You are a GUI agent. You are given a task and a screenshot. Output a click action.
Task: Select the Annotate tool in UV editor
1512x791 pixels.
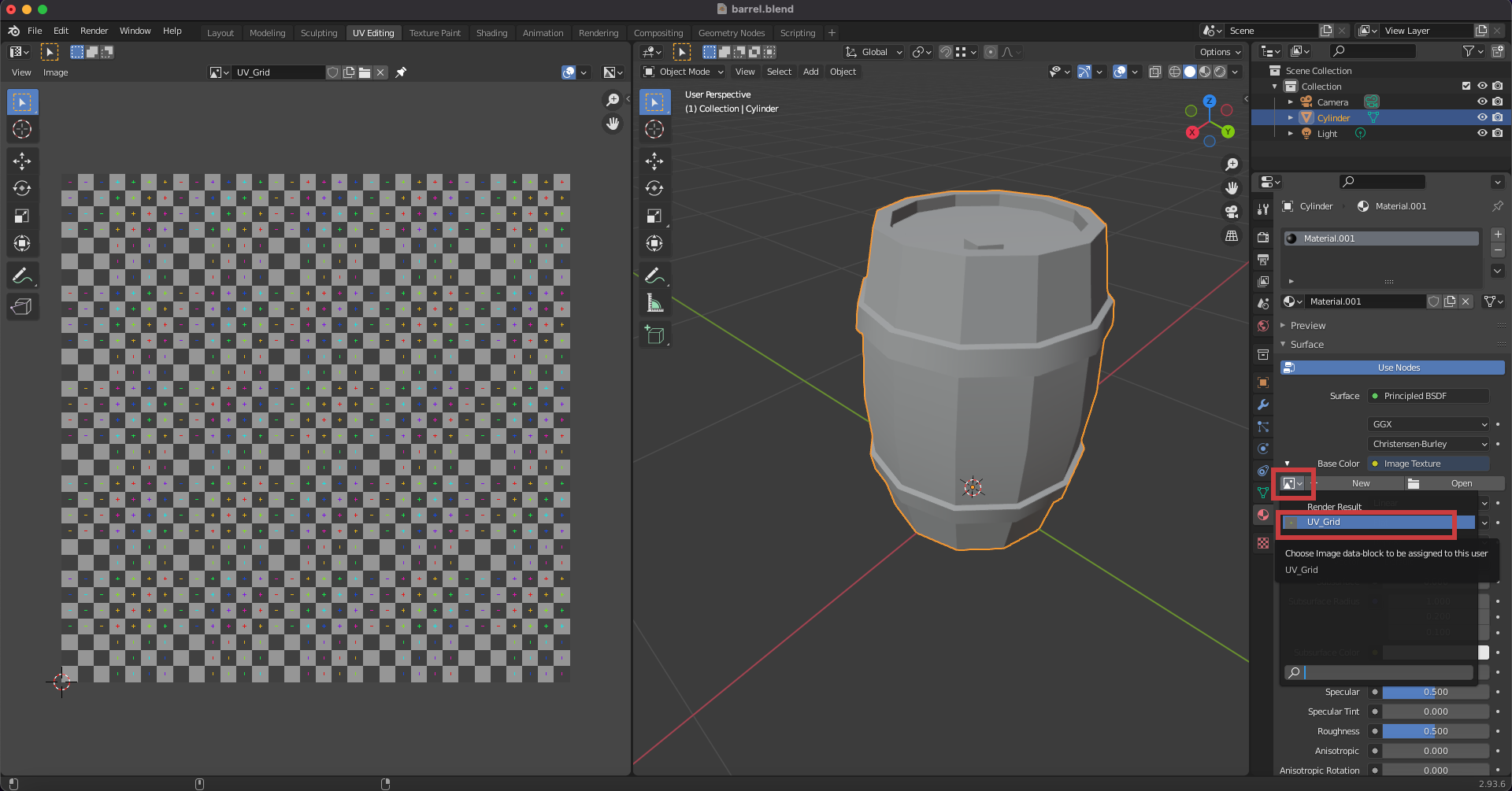point(22,275)
